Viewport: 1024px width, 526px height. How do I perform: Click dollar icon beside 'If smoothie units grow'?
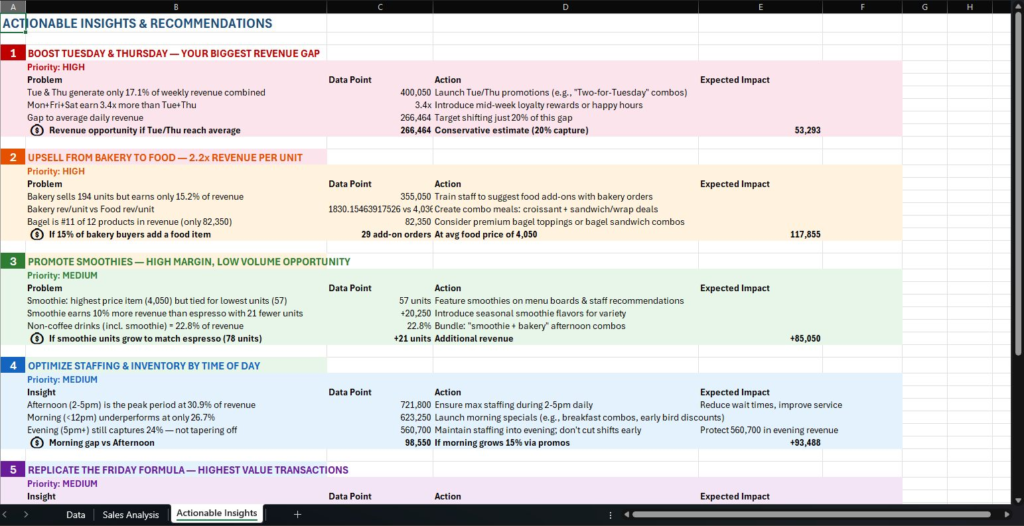point(37,338)
